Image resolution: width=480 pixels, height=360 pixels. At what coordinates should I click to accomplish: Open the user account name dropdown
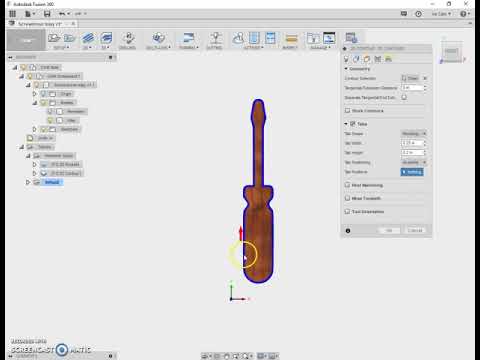tap(441, 14)
